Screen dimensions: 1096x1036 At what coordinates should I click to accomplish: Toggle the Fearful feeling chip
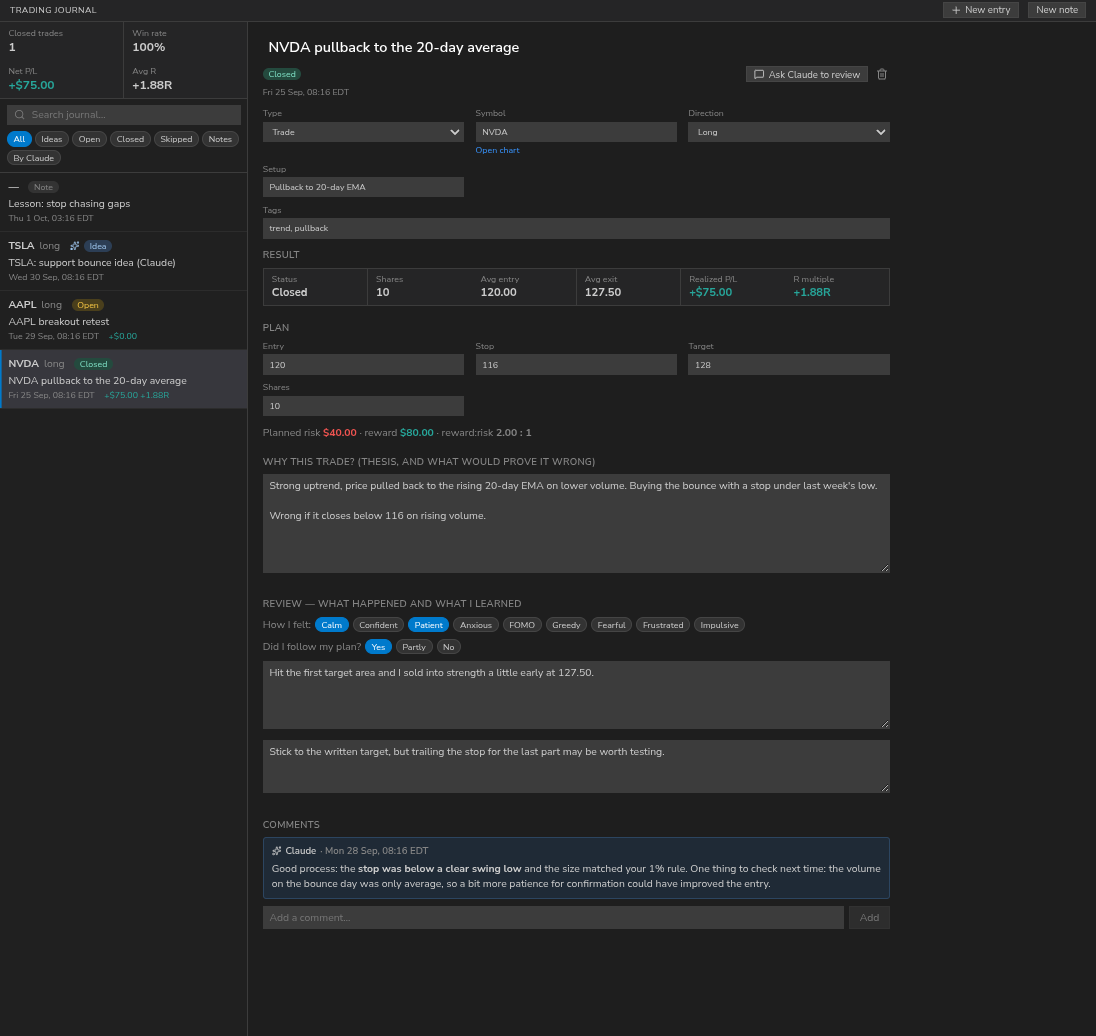point(611,625)
